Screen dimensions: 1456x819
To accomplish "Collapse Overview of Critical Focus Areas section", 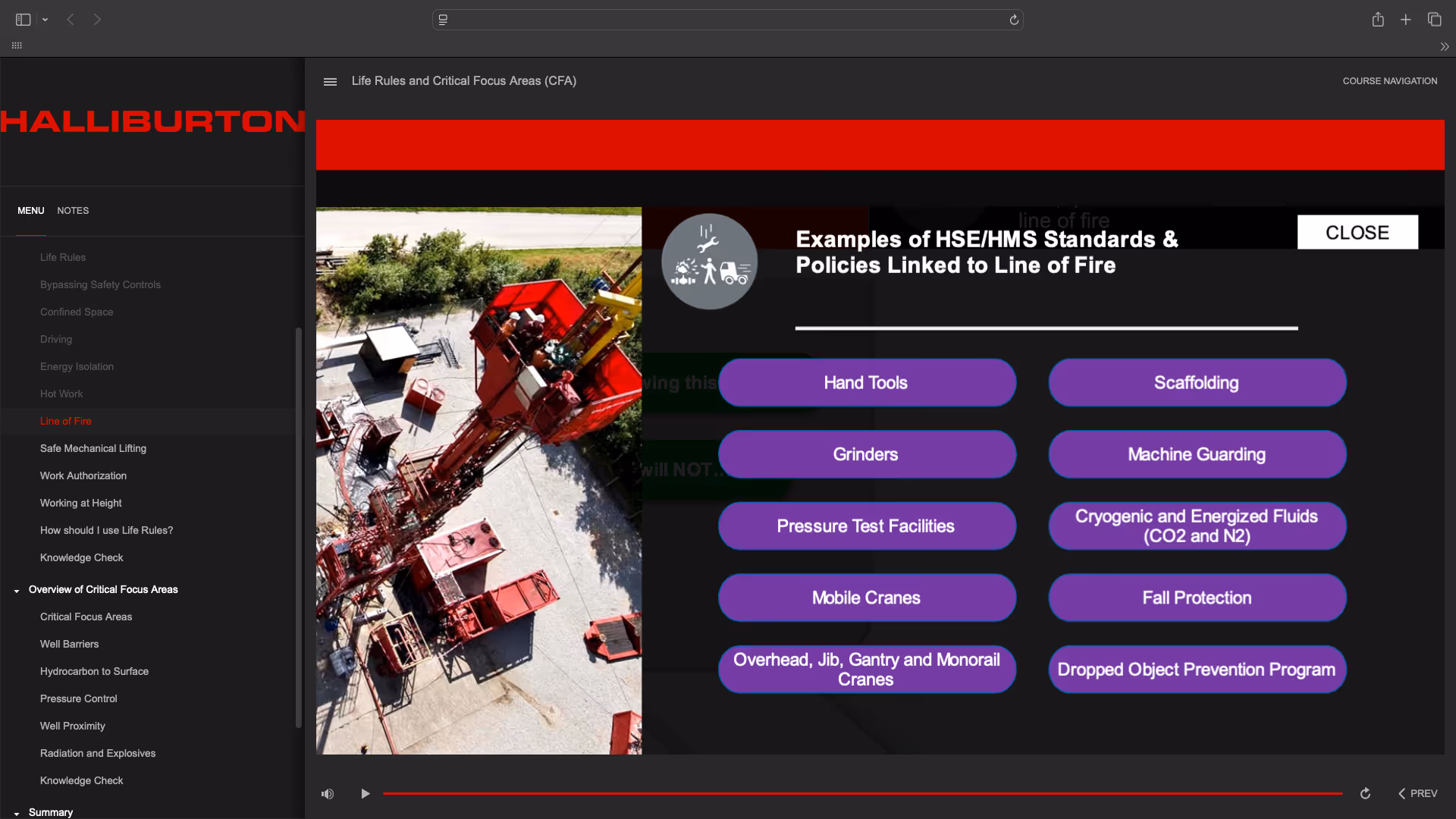I will coord(17,591).
